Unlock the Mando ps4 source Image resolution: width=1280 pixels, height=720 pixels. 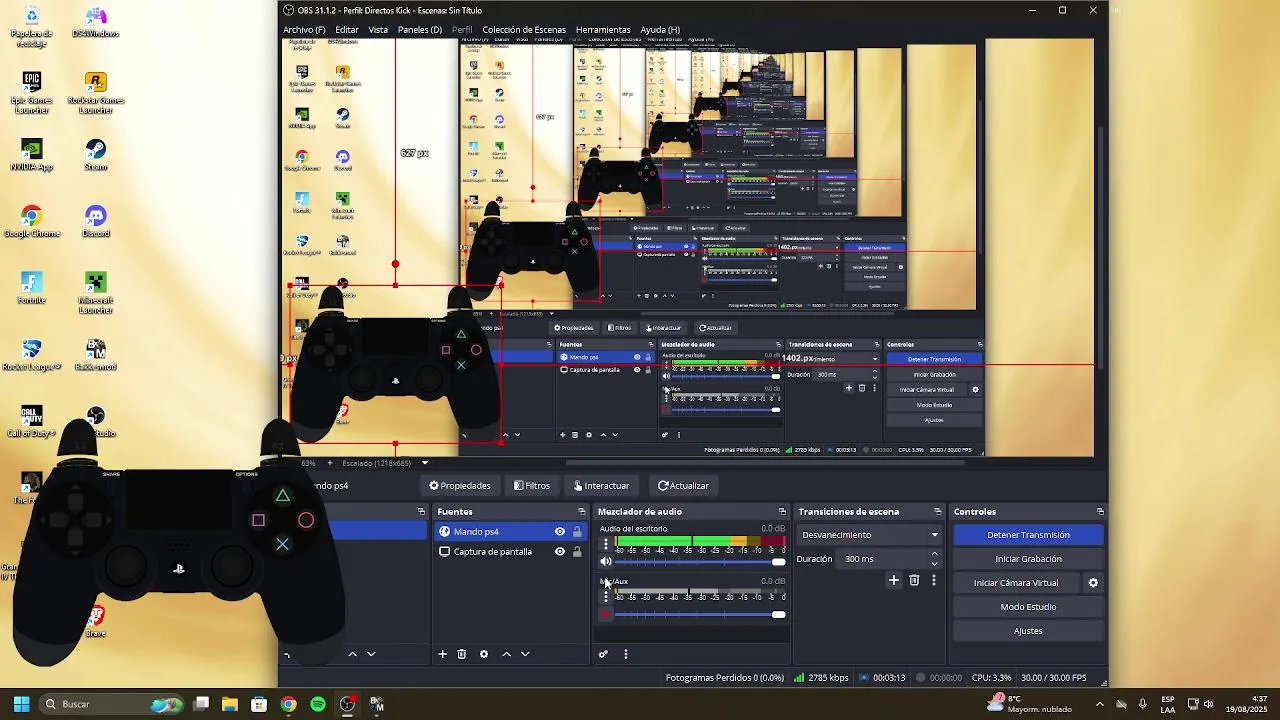[577, 532]
